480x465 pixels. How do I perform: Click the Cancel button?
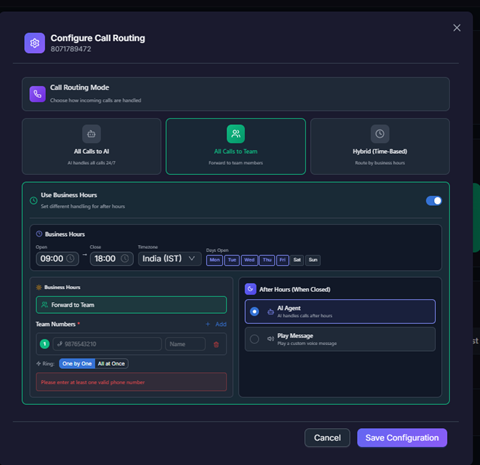click(327, 438)
